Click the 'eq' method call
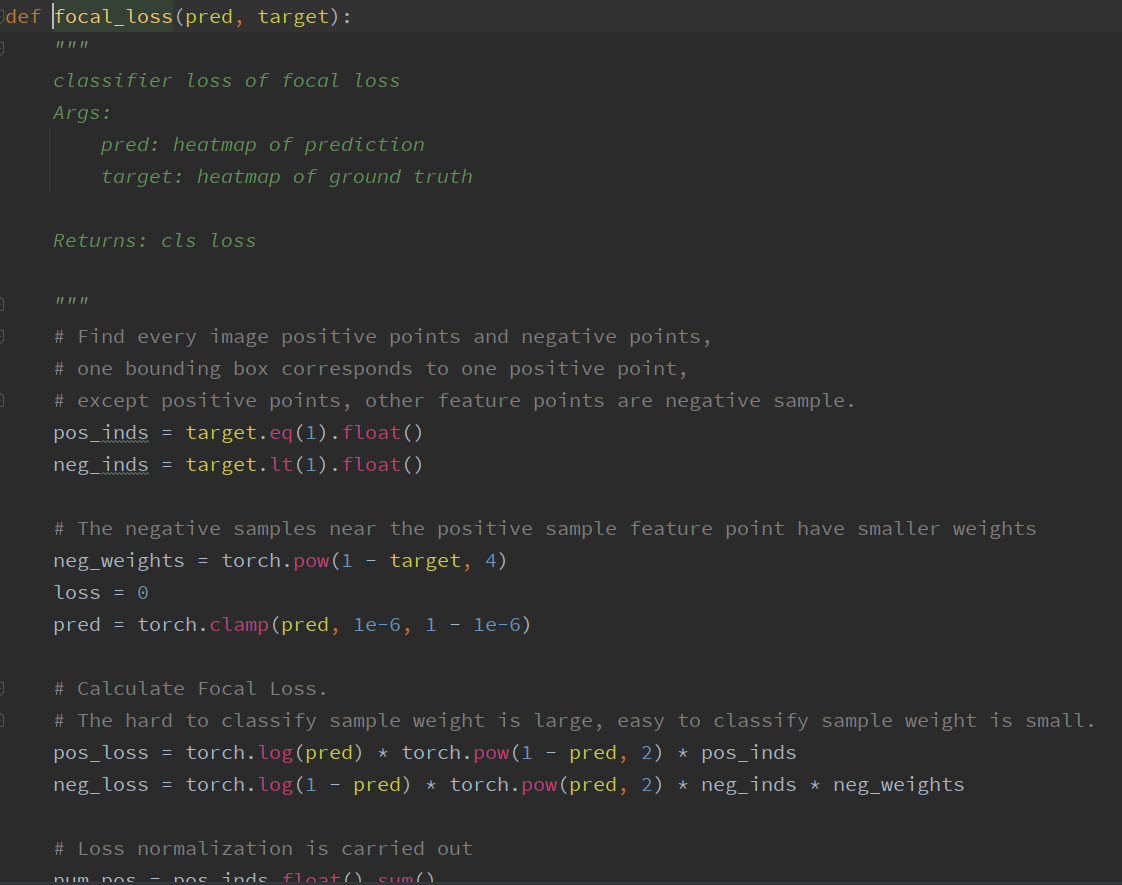This screenshot has height=885, width=1122. (x=281, y=433)
